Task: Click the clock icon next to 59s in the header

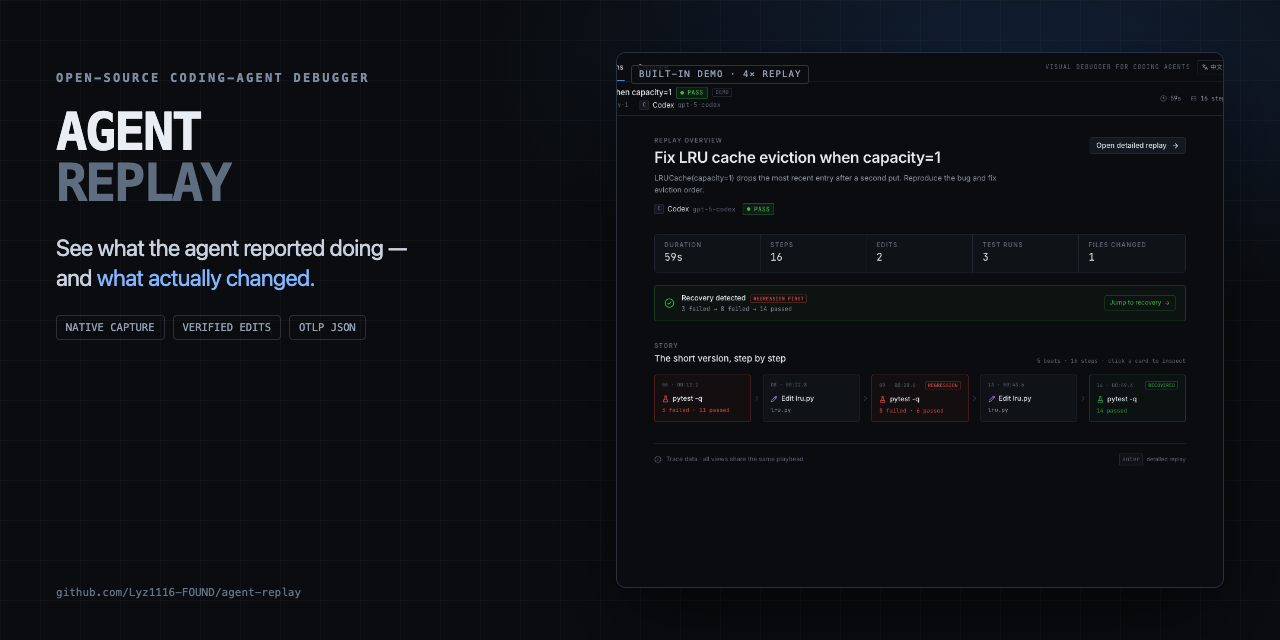Action: [1163, 99]
